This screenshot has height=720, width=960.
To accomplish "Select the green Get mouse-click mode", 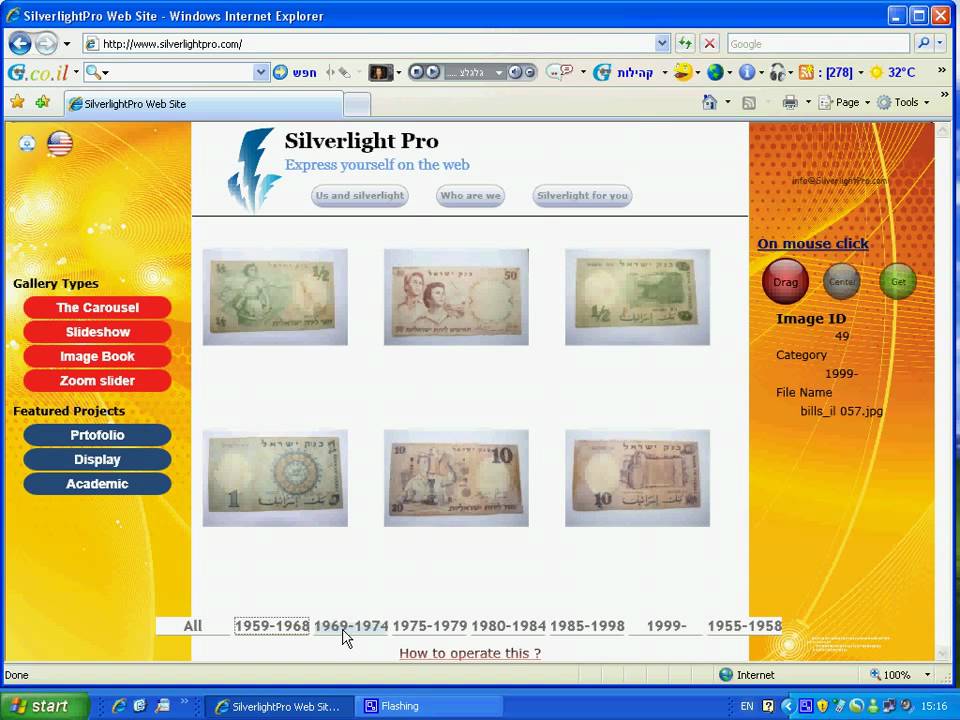I will (x=898, y=282).
